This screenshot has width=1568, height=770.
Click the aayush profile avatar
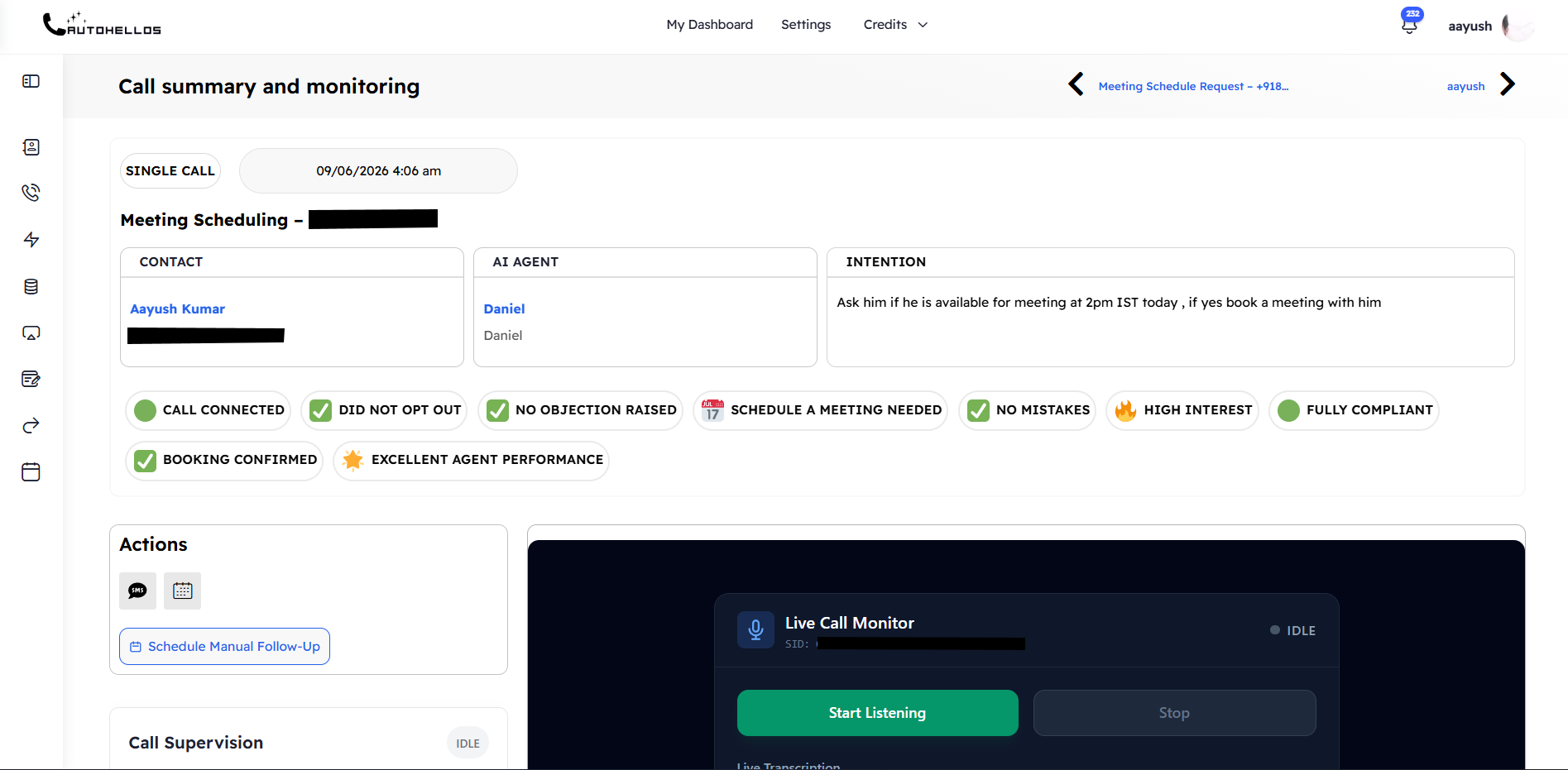1518,26
